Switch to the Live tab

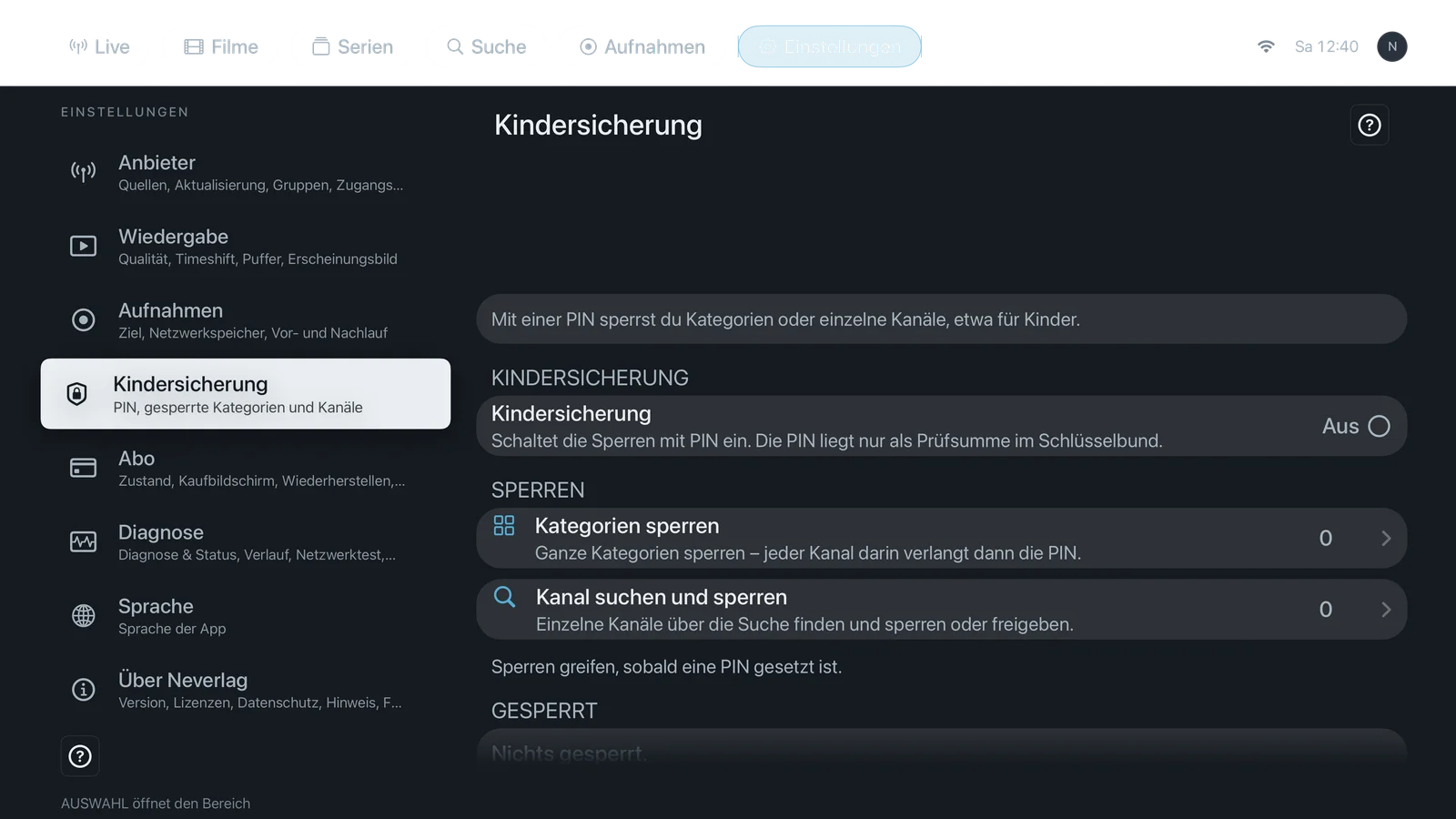point(99,46)
